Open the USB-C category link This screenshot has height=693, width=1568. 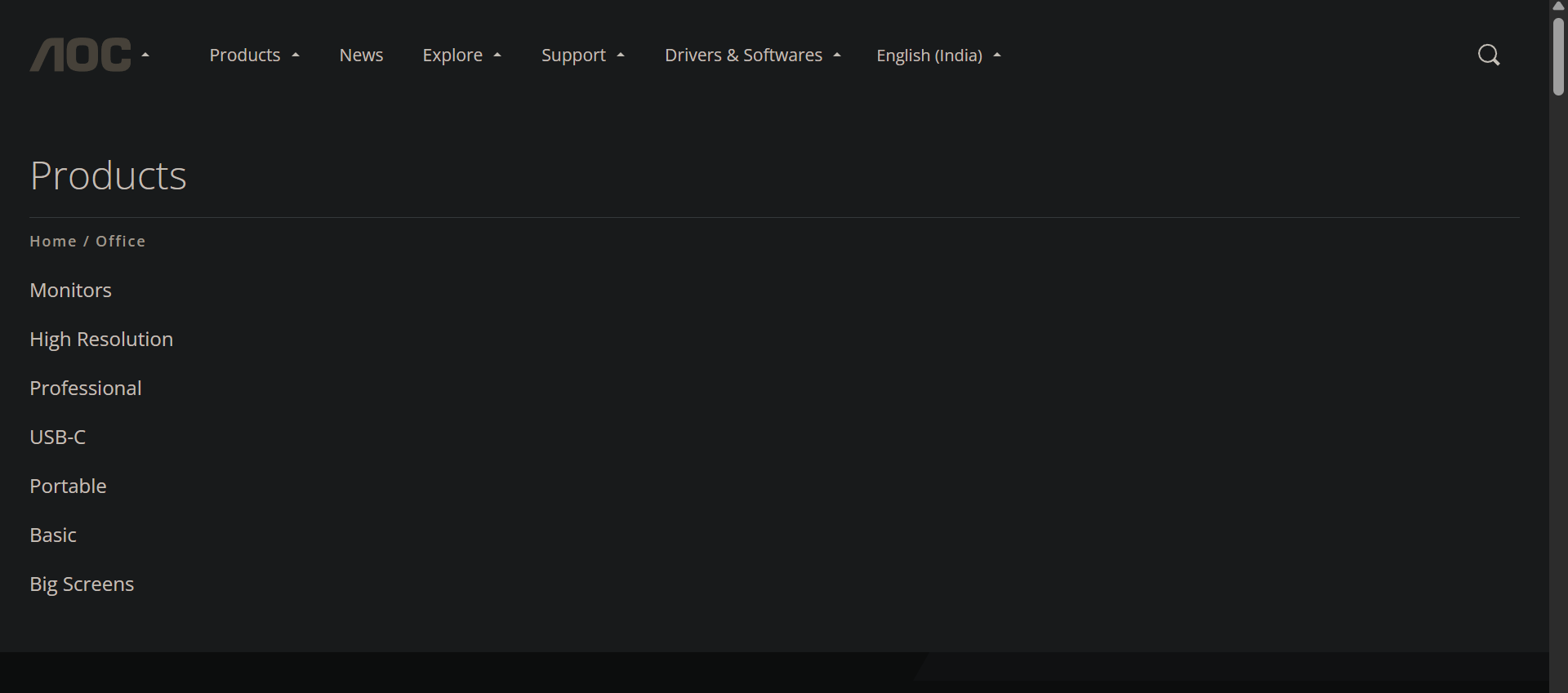57,437
